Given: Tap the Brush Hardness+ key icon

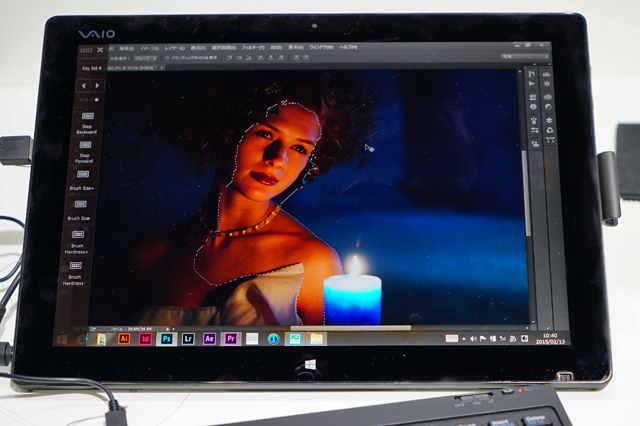Looking at the screenshot, I should [x=78, y=235].
